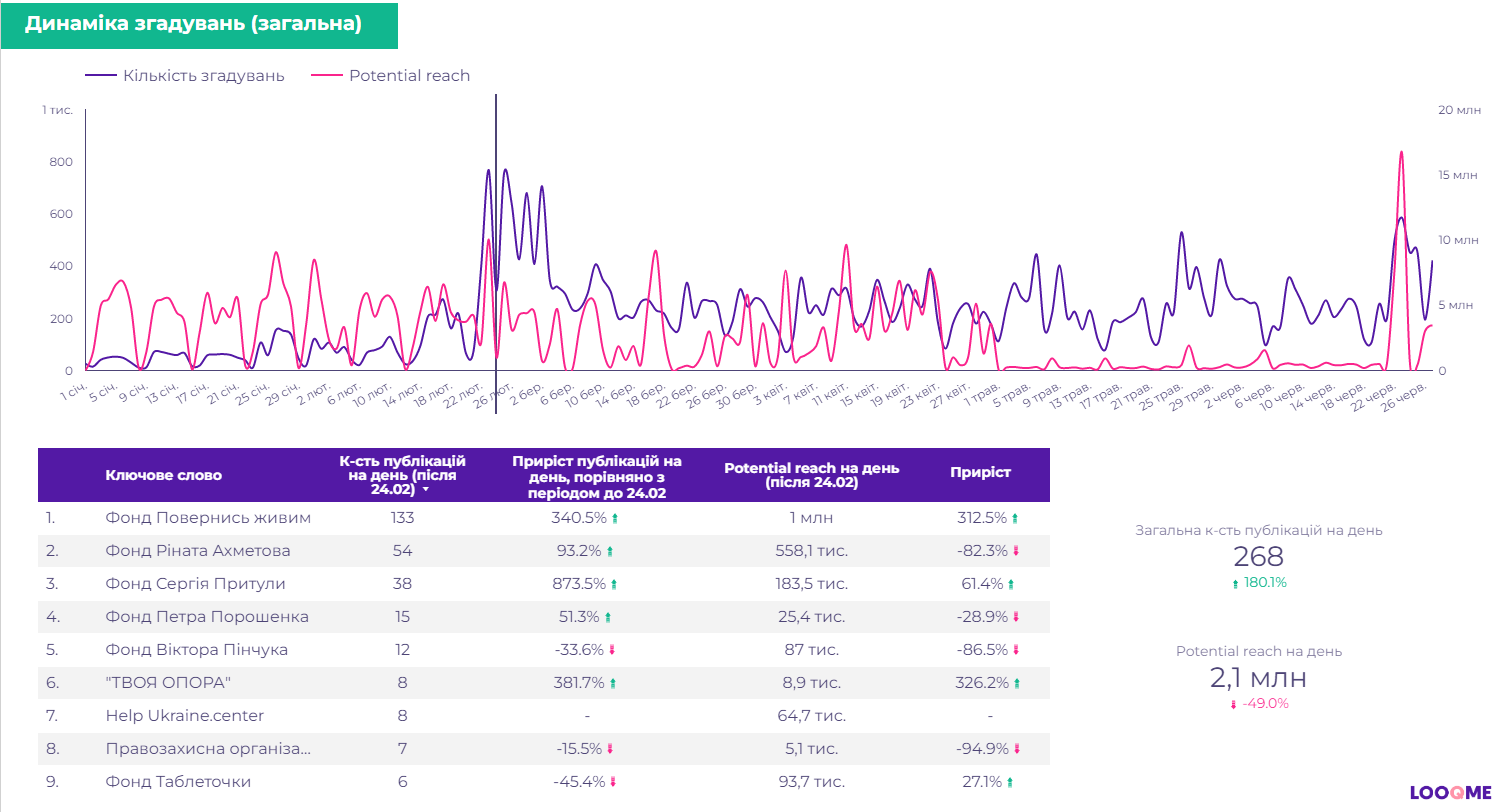Screen dimensions: 1496x812
Task: Click the green up arrow beside 326.2%
Action: tap(1016, 683)
